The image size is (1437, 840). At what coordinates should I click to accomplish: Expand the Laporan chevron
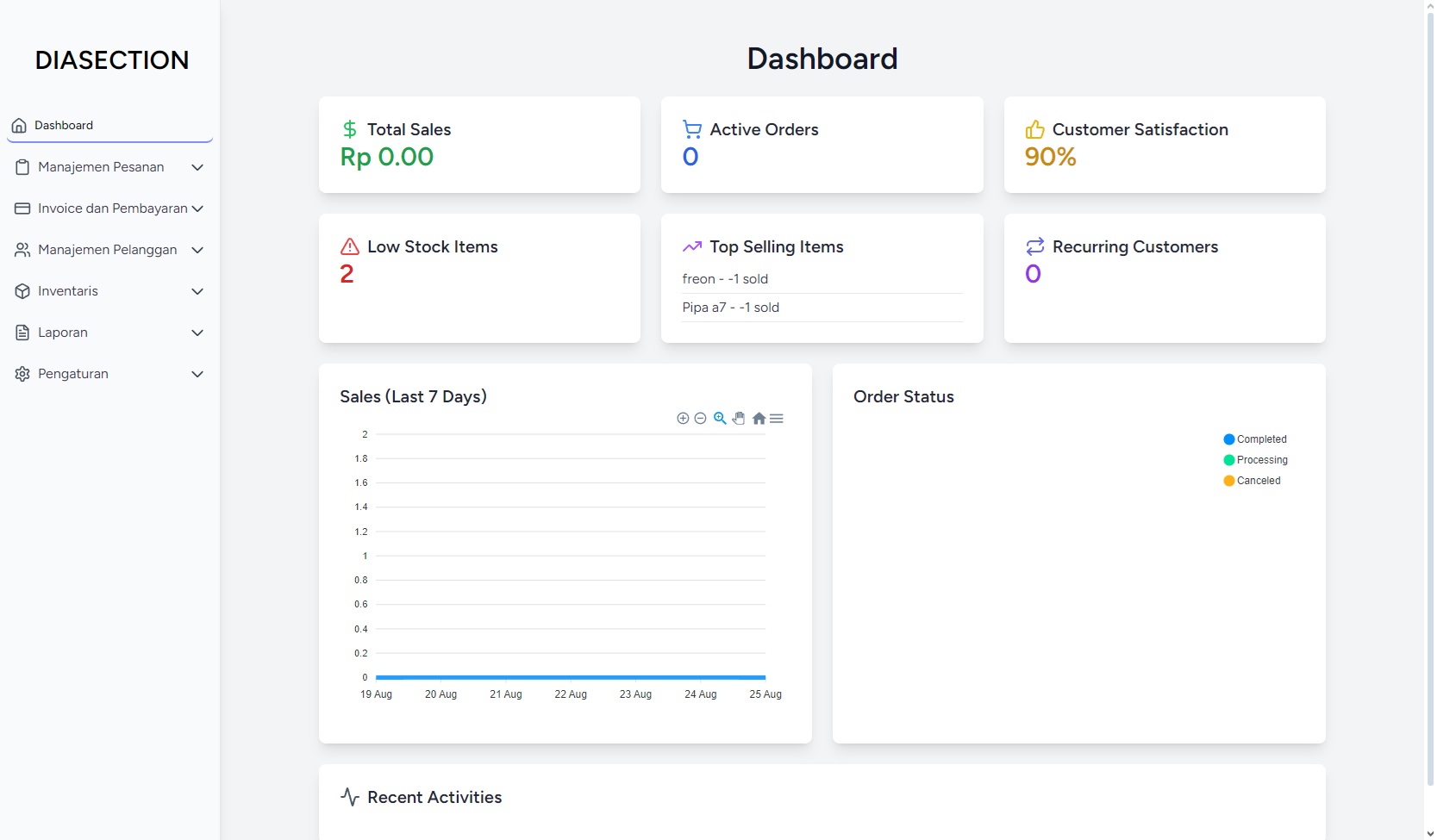(197, 333)
